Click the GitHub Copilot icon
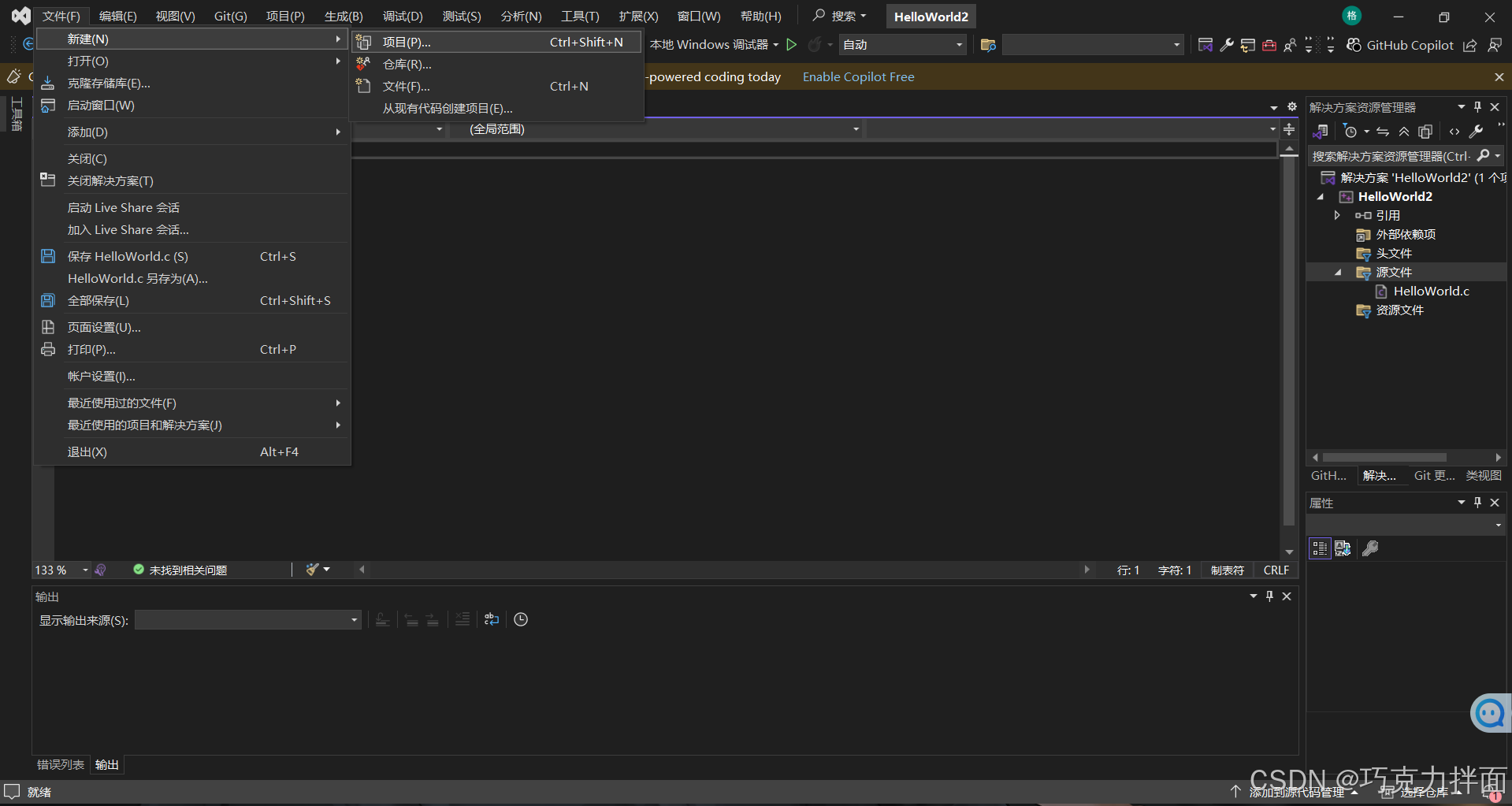Screen dimensions: 1512x806 click(1354, 45)
